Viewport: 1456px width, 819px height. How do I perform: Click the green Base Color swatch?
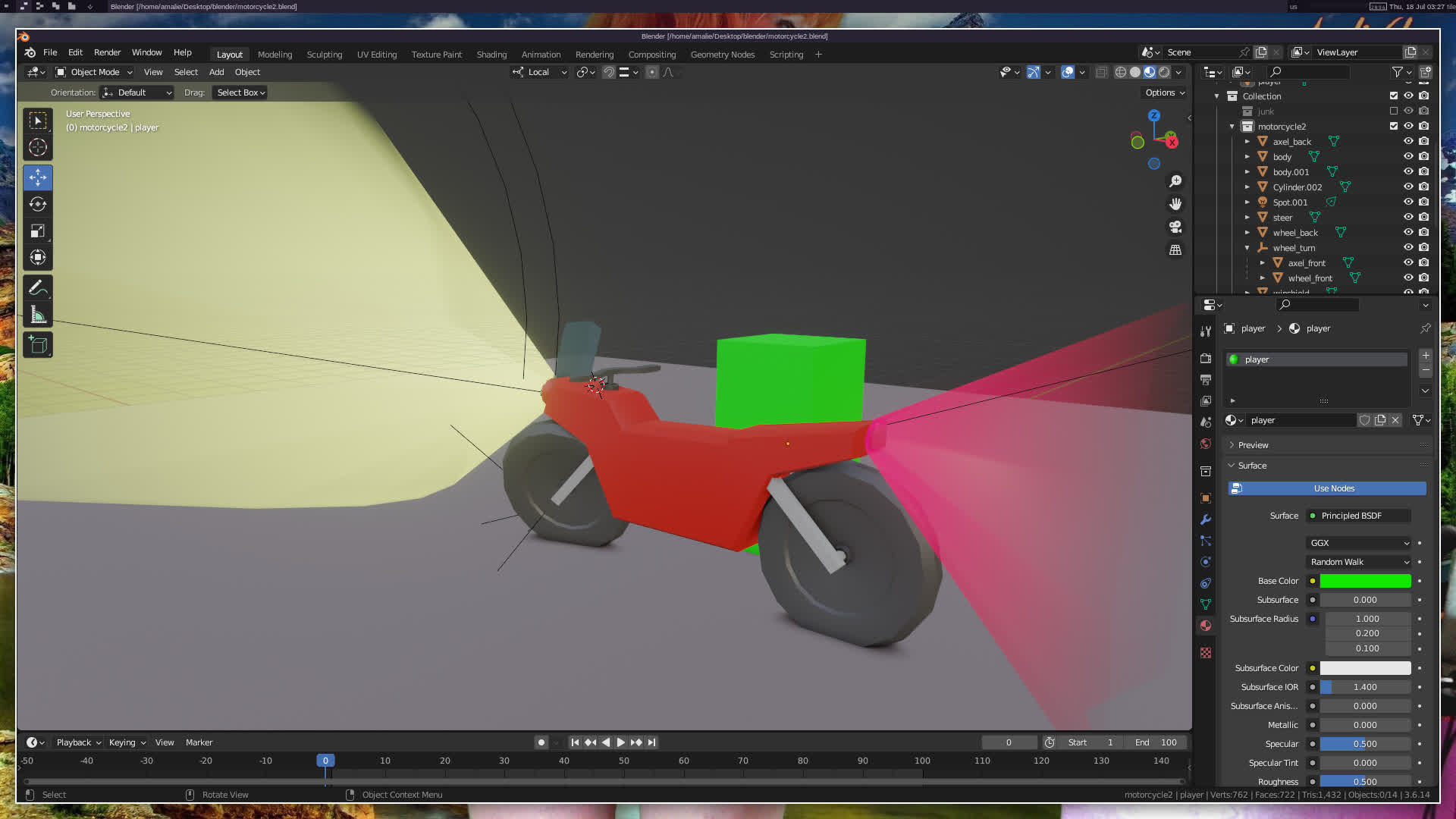tap(1365, 581)
